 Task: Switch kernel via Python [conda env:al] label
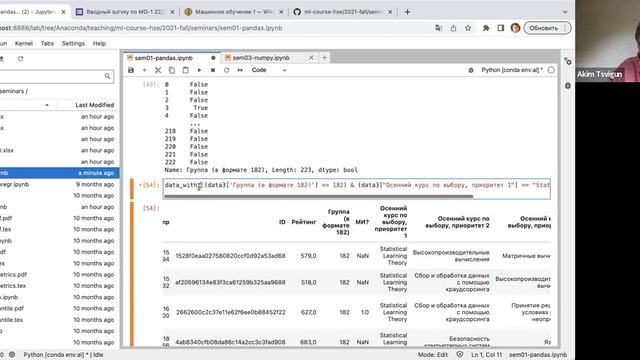(x=512, y=70)
